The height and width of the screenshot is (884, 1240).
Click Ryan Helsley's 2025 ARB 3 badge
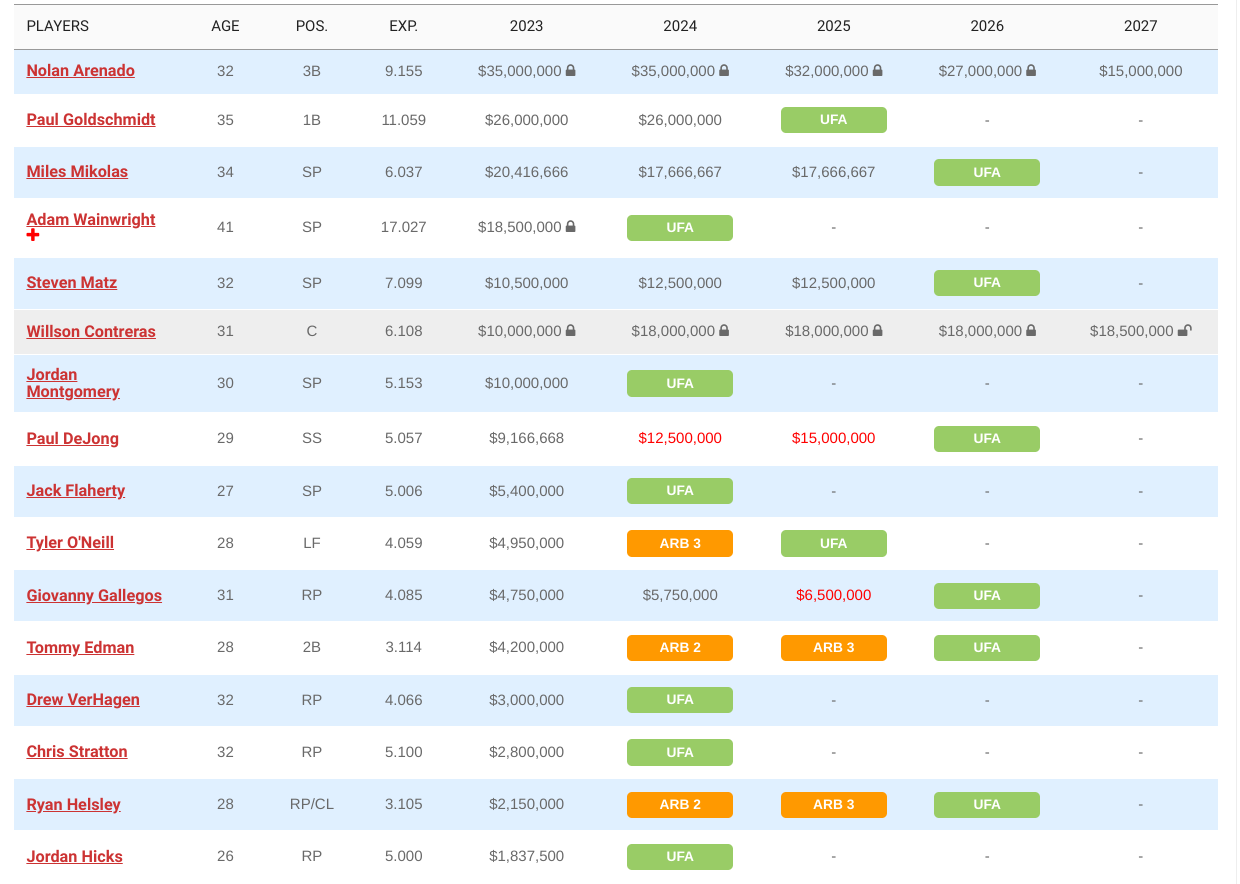click(834, 805)
